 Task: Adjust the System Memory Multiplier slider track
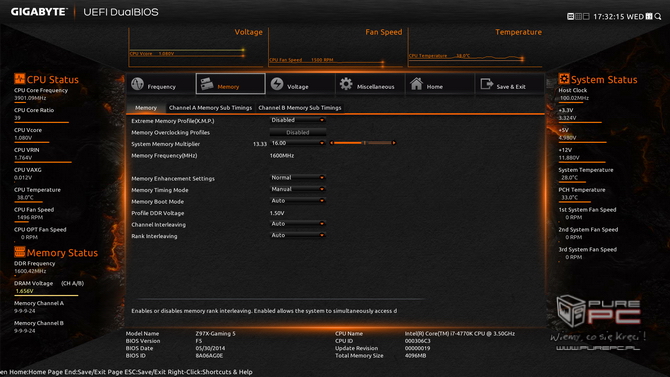pyautogui.click(x=362, y=143)
